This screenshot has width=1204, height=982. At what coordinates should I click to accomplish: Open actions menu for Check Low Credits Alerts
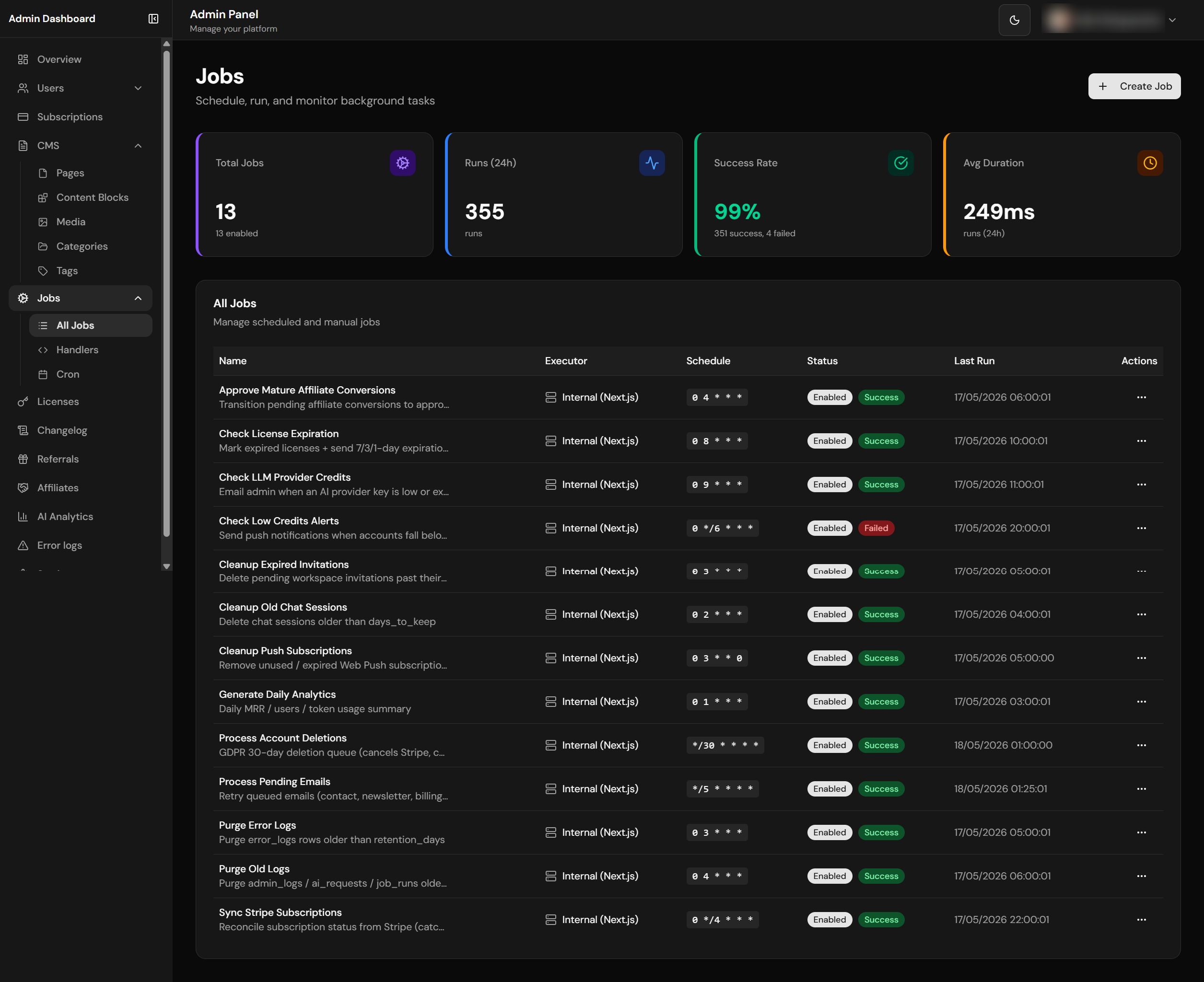[1141, 528]
